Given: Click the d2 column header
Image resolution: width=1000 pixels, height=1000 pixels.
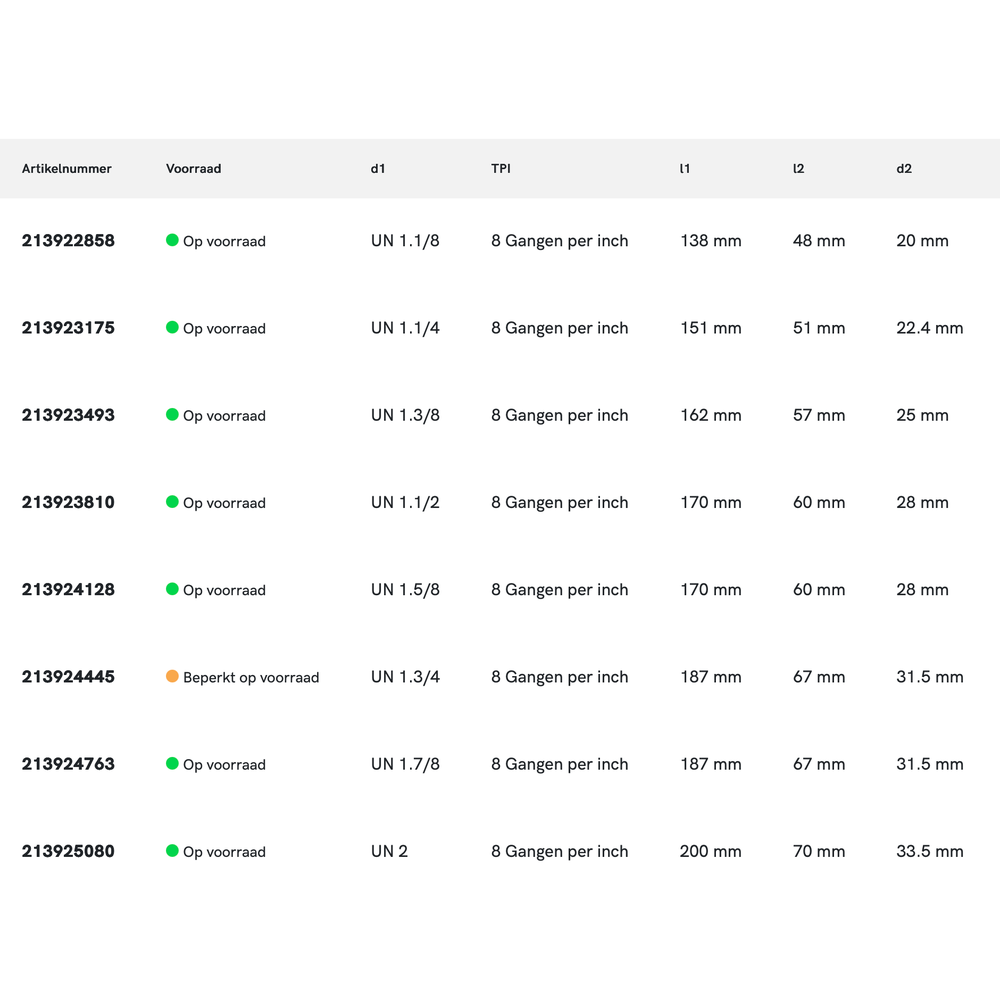Looking at the screenshot, I should (x=904, y=169).
